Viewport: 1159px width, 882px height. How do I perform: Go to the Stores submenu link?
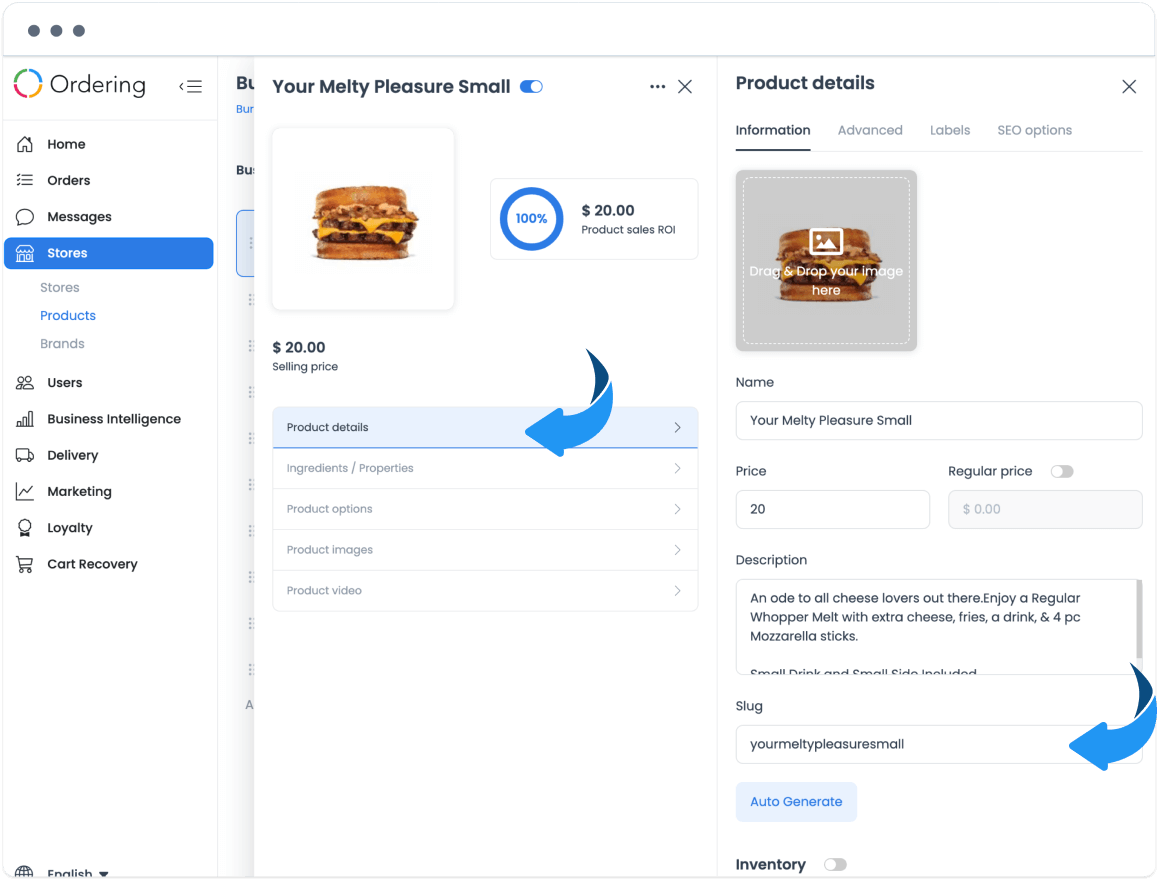coord(60,288)
